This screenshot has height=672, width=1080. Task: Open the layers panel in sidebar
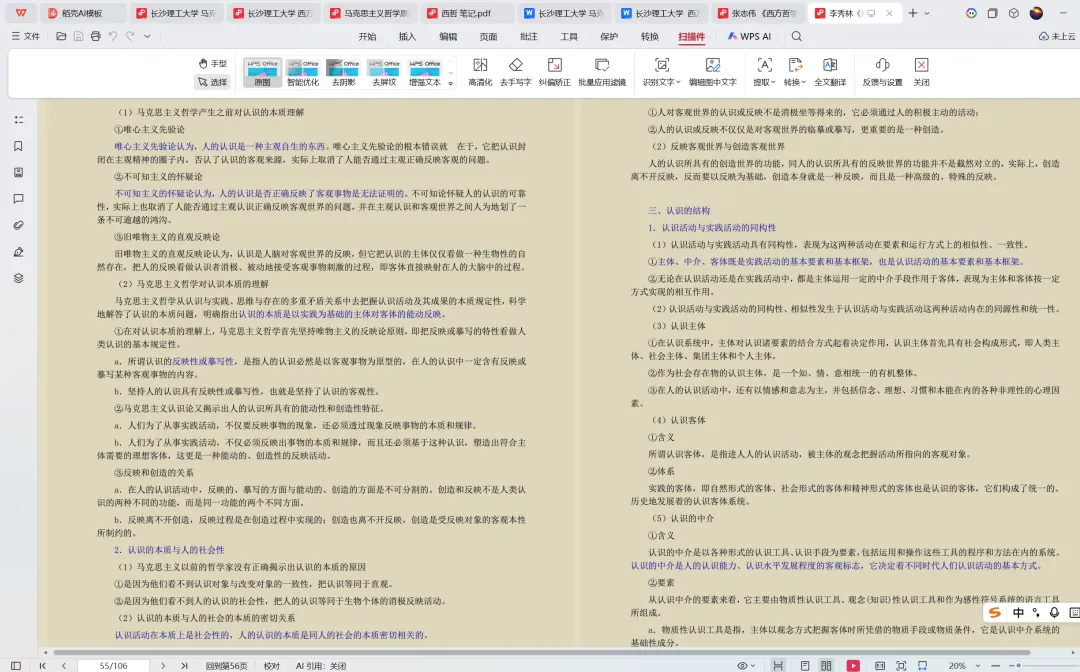[19, 278]
